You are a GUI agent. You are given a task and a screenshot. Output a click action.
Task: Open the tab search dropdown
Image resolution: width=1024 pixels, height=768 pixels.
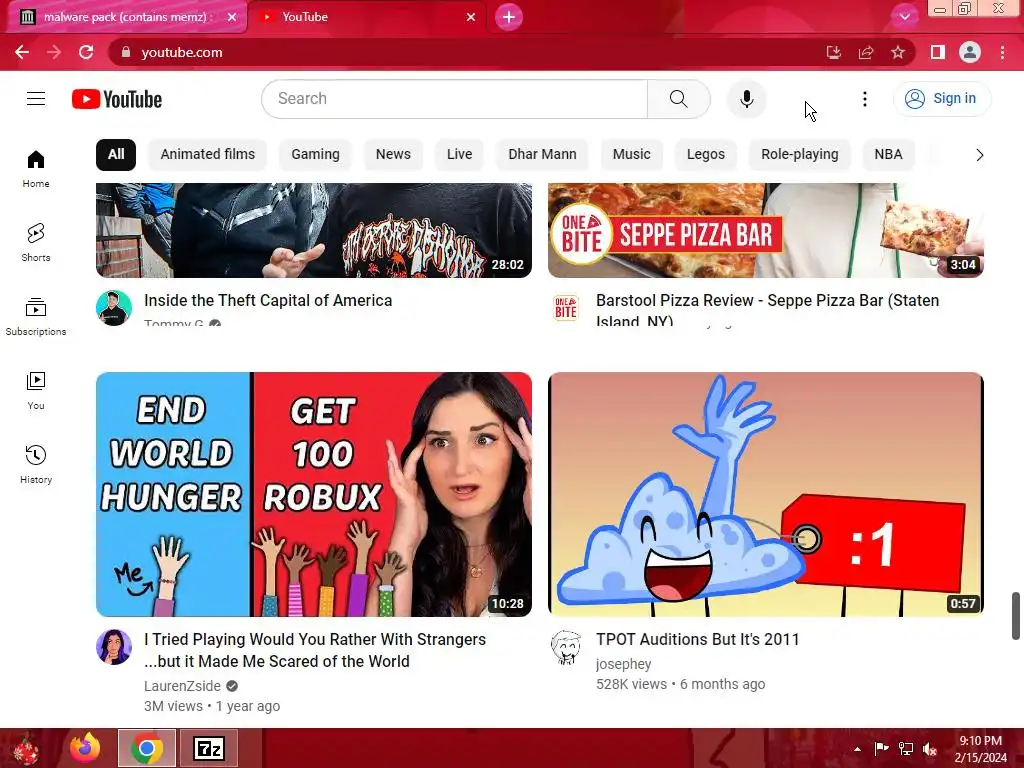tap(904, 17)
